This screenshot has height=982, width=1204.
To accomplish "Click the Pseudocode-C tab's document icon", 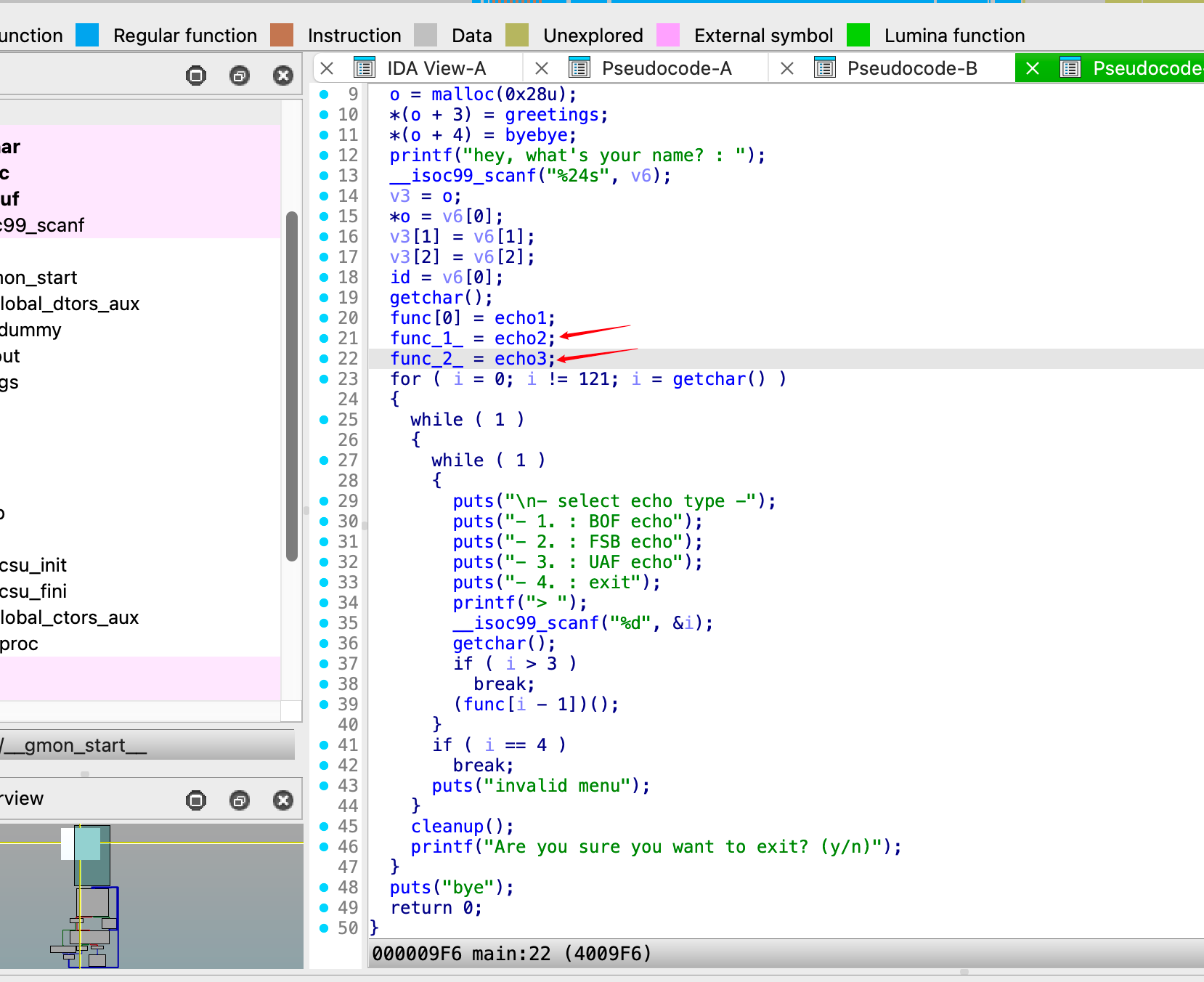I will (1070, 68).
